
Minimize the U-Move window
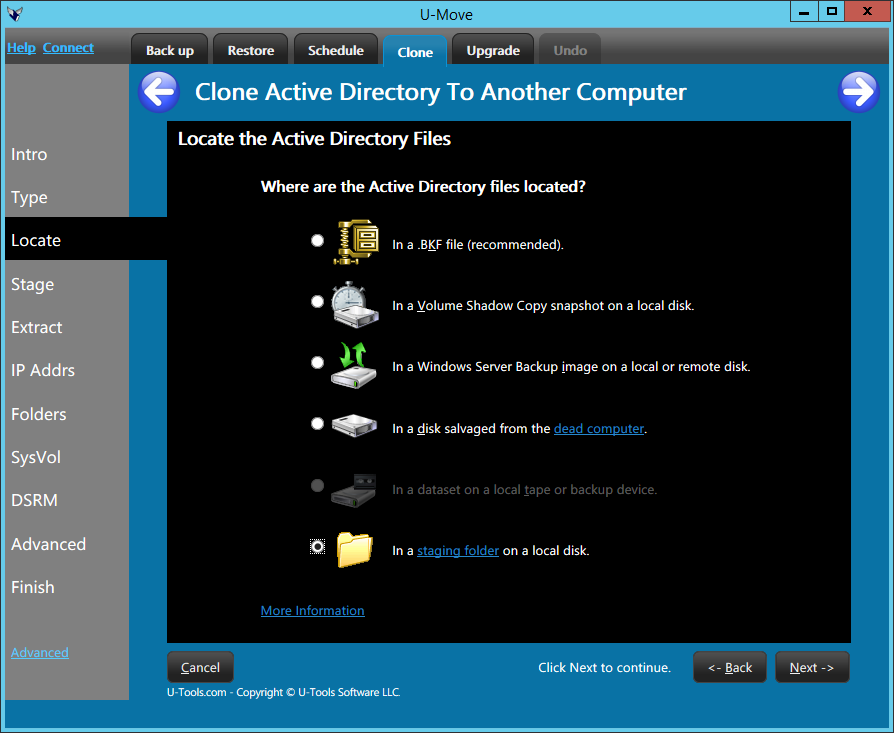pos(804,11)
